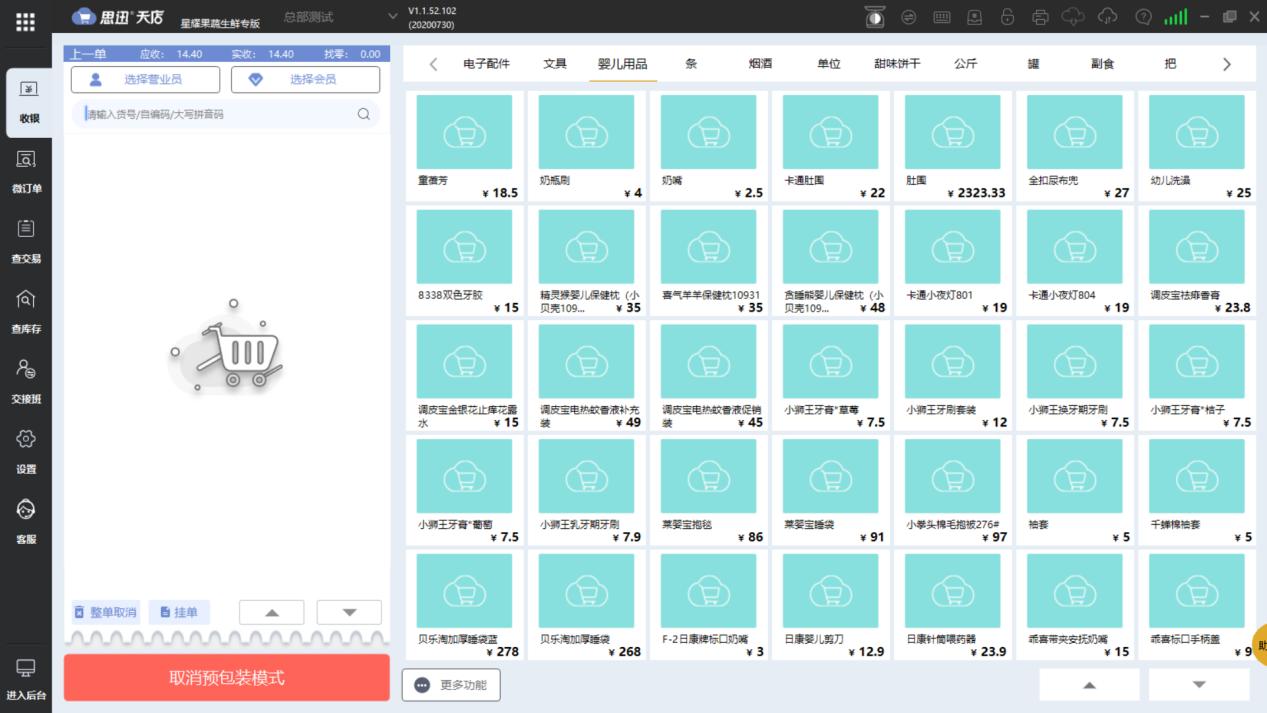Open the printer icon in title bar
1267x713 pixels.
(x=1040, y=17)
